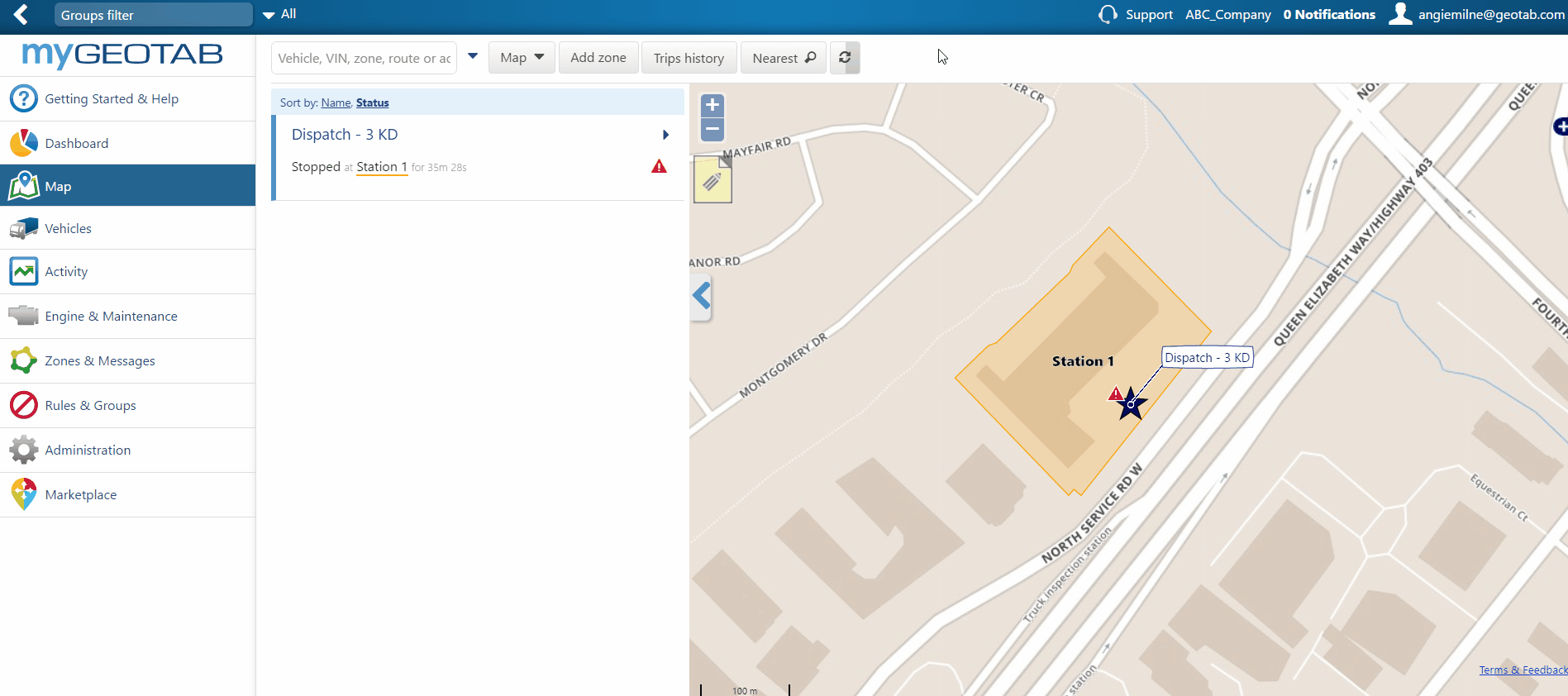
Task: Open the Support link
Action: (x=1149, y=15)
